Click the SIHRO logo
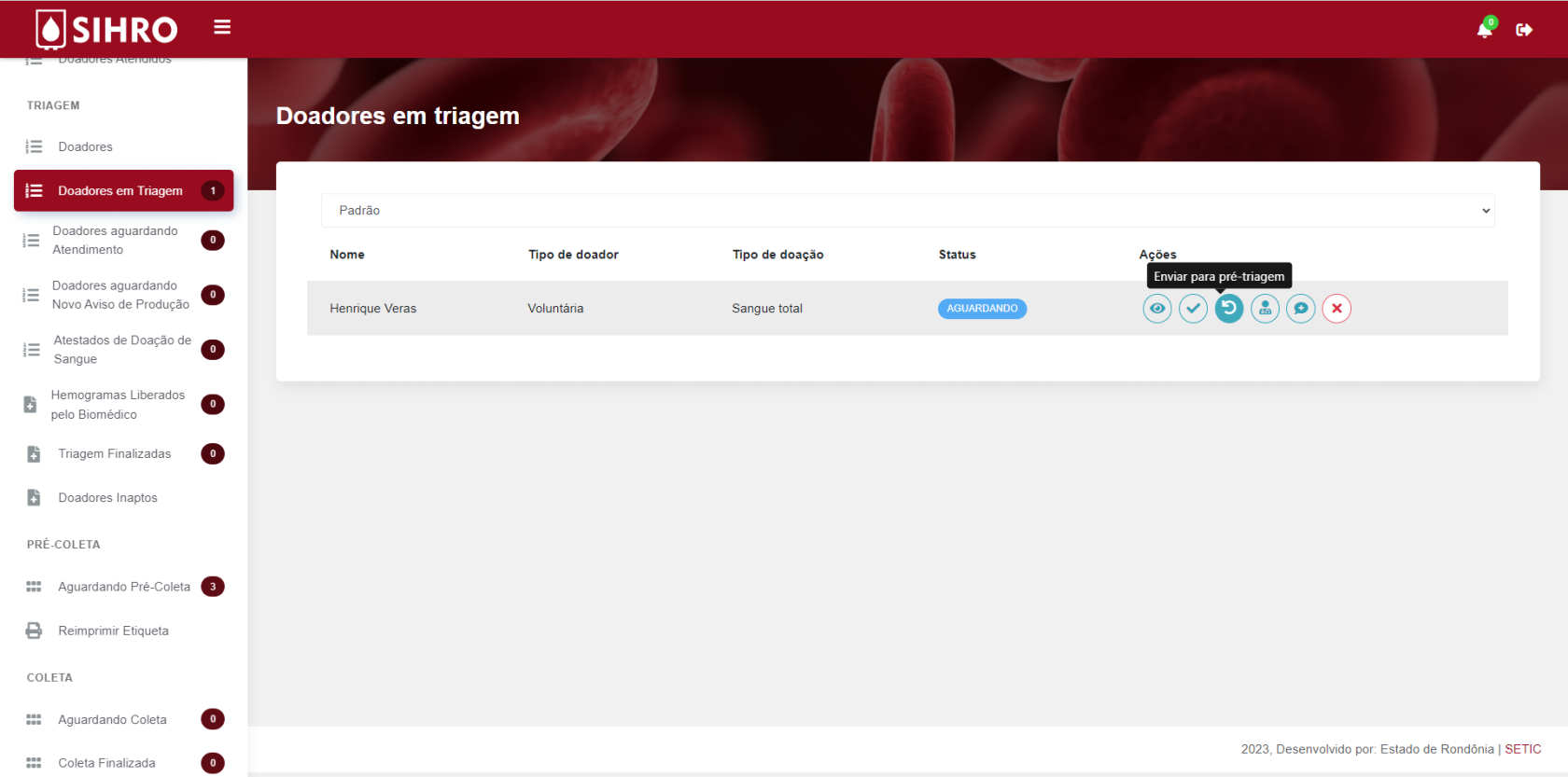The width and height of the screenshot is (1568, 777). (x=106, y=29)
